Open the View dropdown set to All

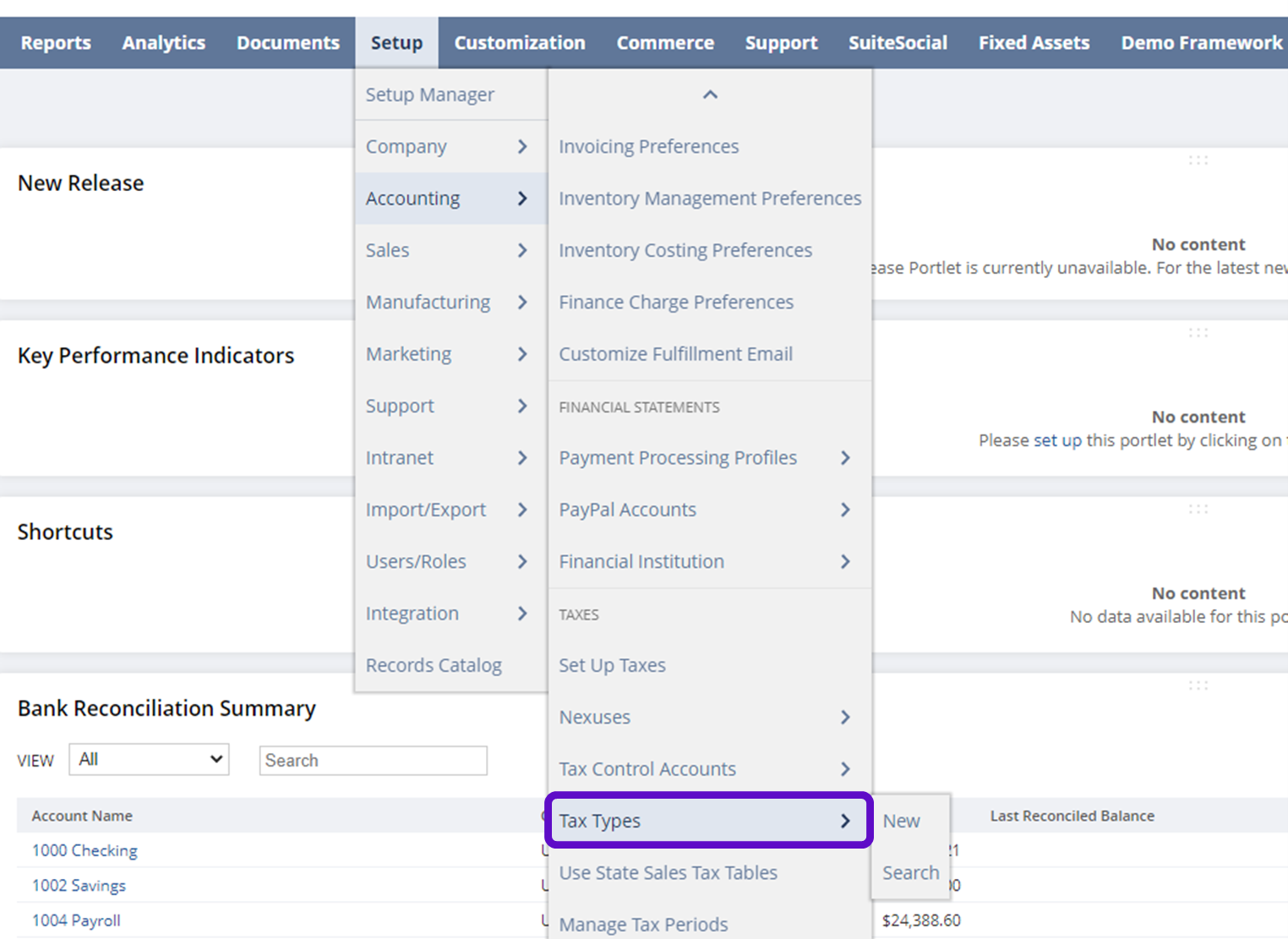(x=149, y=760)
